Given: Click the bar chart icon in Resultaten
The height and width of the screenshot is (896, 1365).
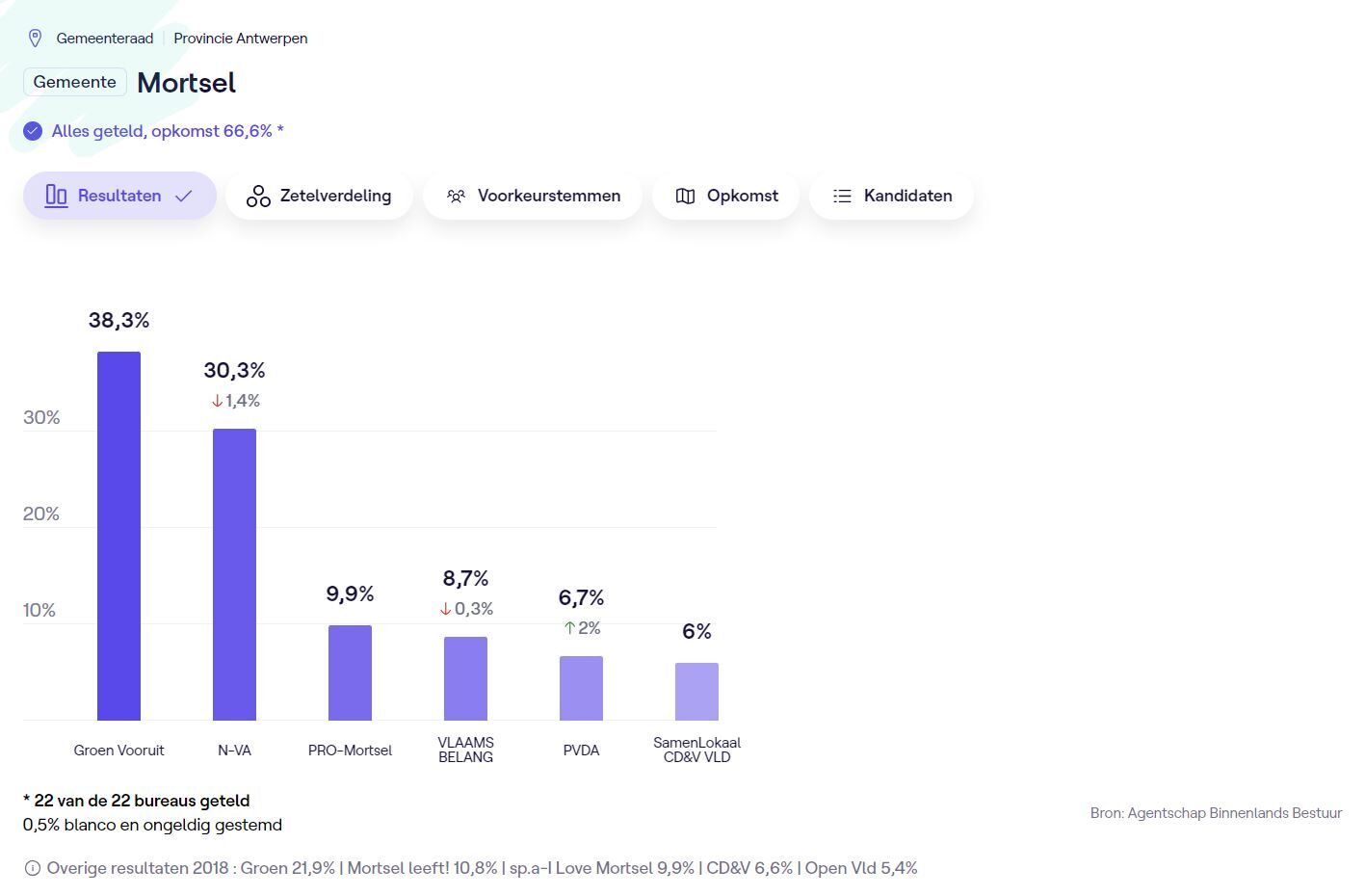Looking at the screenshot, I should click(57, 196).
